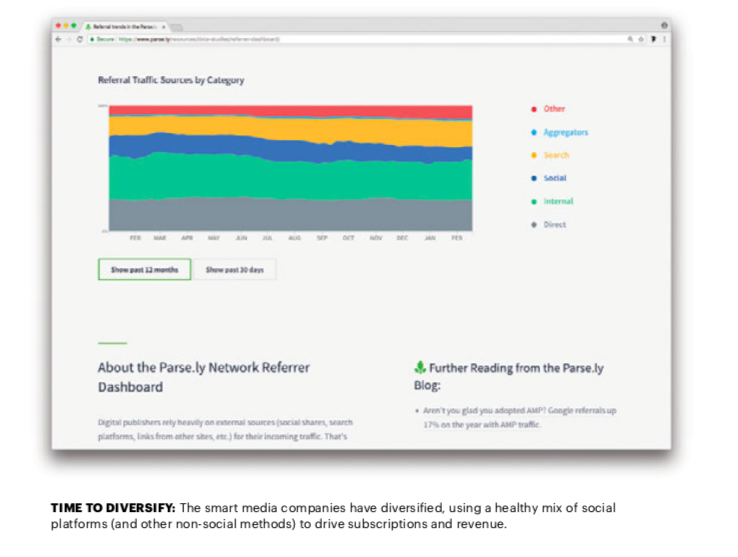Click the JAN label on the chart axis

tap(430, 238)
